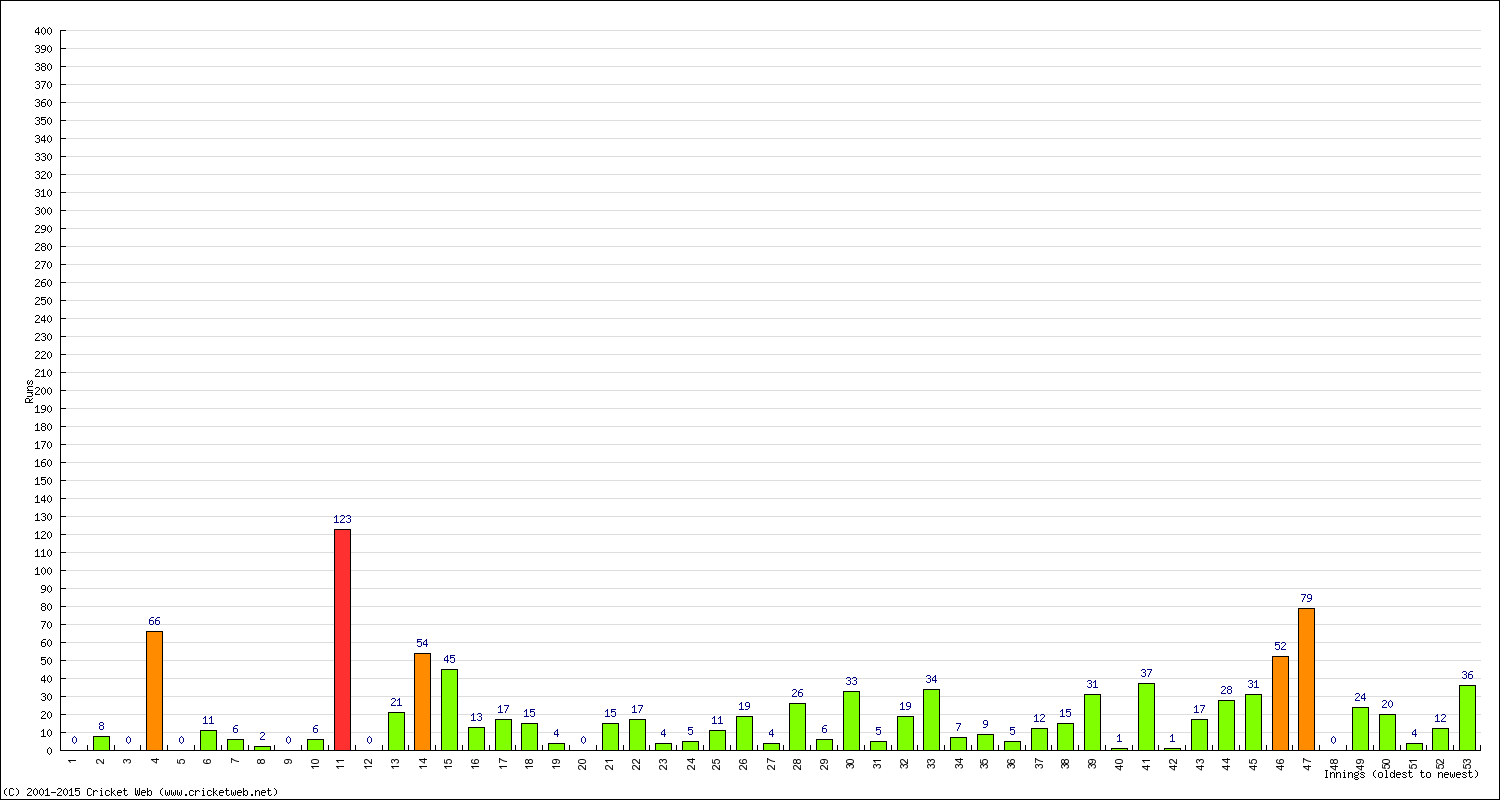Image resolution: width=1500 pixels, height=800 pixels.
Task: Click the value label 13 above innings 16
Action: [x=476, y=717]
